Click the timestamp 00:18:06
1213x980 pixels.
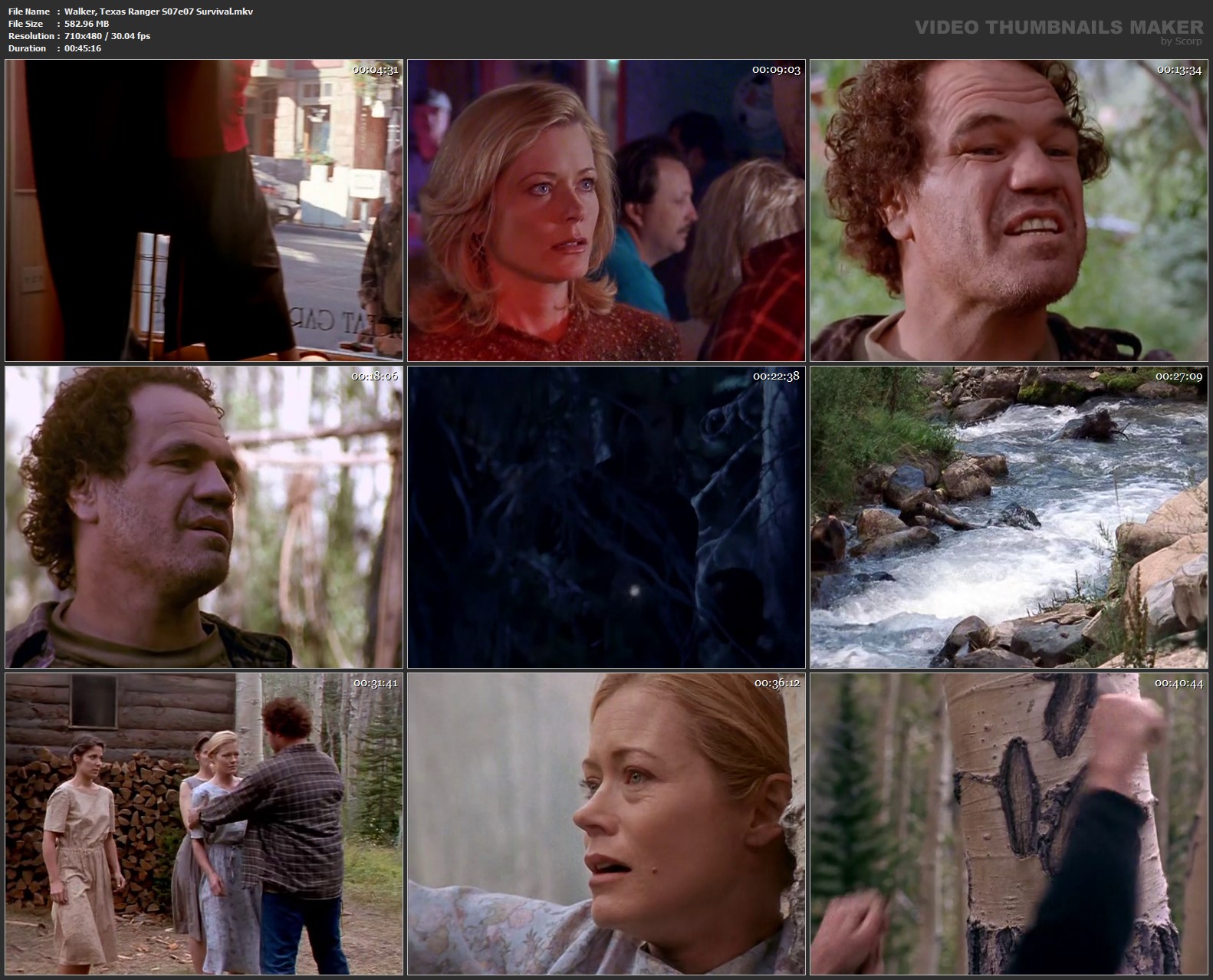[x=375, y=377]
